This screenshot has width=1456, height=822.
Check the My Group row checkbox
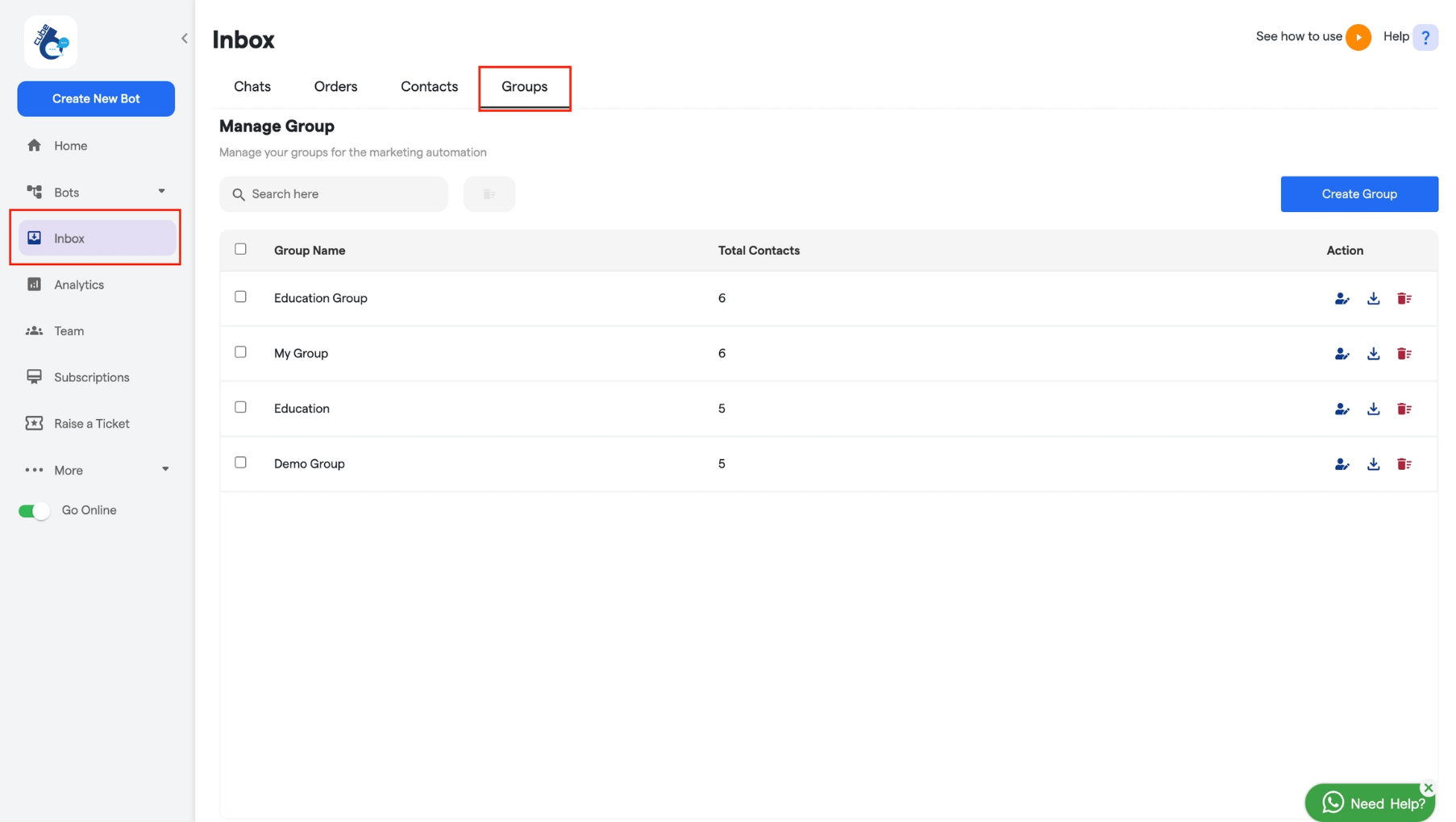(x=240, y=352)
